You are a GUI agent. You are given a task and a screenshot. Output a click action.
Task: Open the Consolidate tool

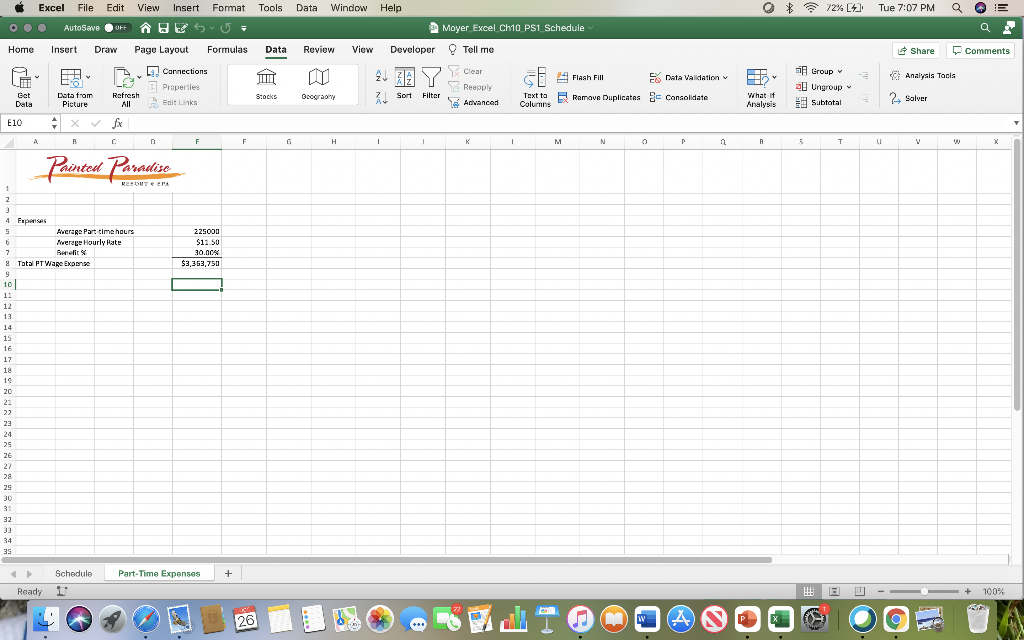tap(679, 97)
